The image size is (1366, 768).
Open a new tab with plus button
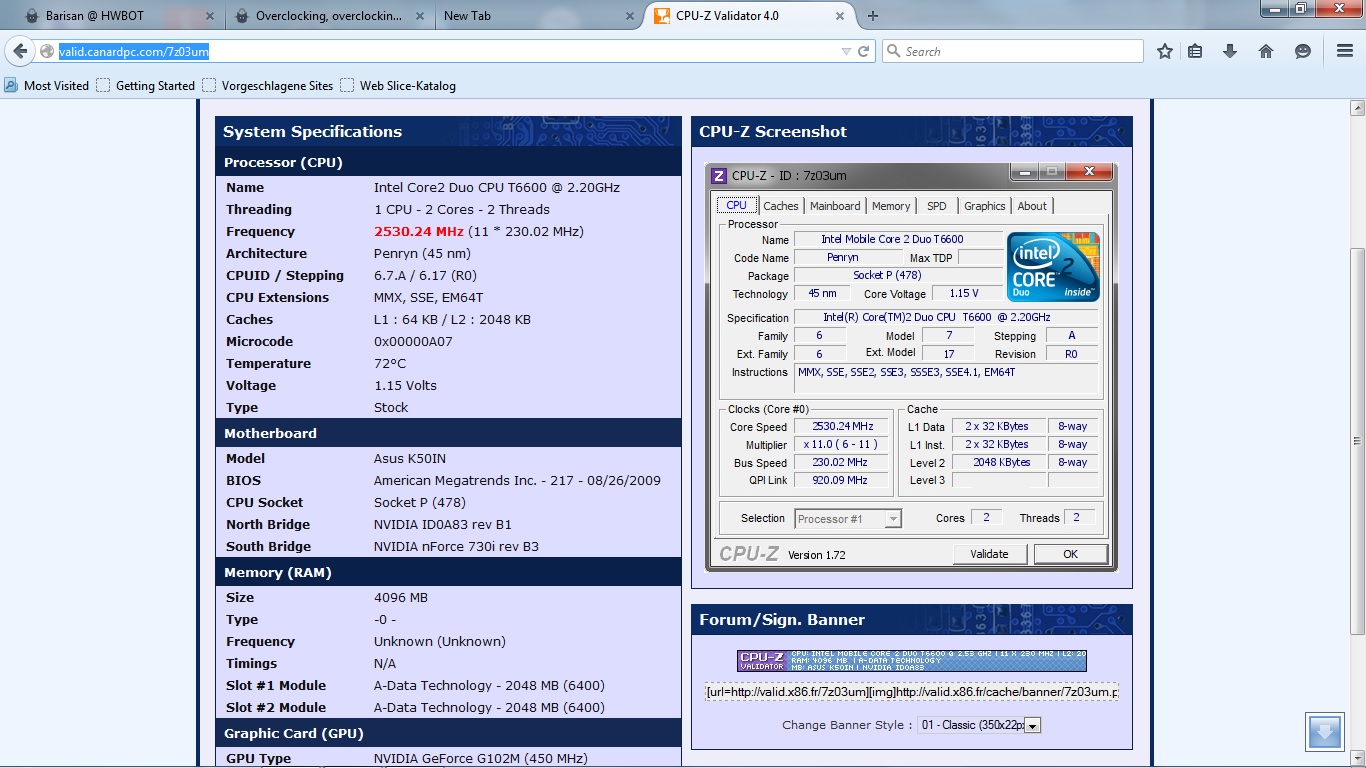coord(873,16)
